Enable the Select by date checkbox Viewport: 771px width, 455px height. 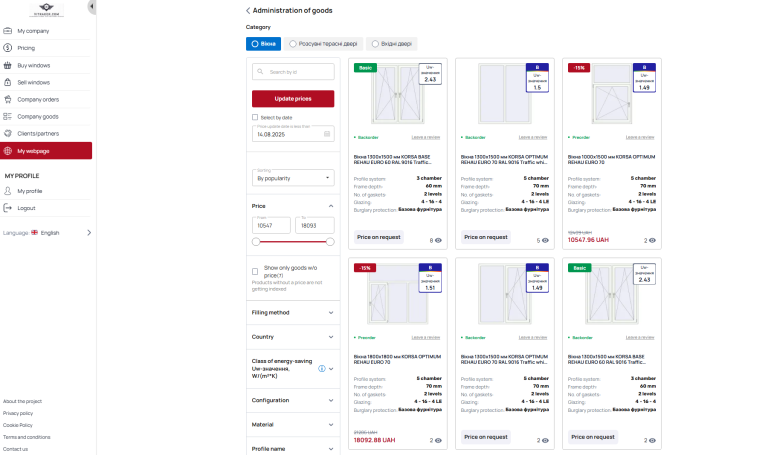(x=255, y=118)
